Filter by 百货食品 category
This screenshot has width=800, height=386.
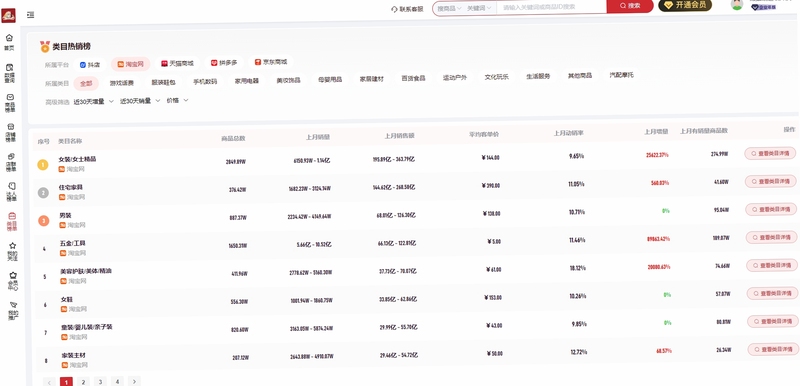413,79
